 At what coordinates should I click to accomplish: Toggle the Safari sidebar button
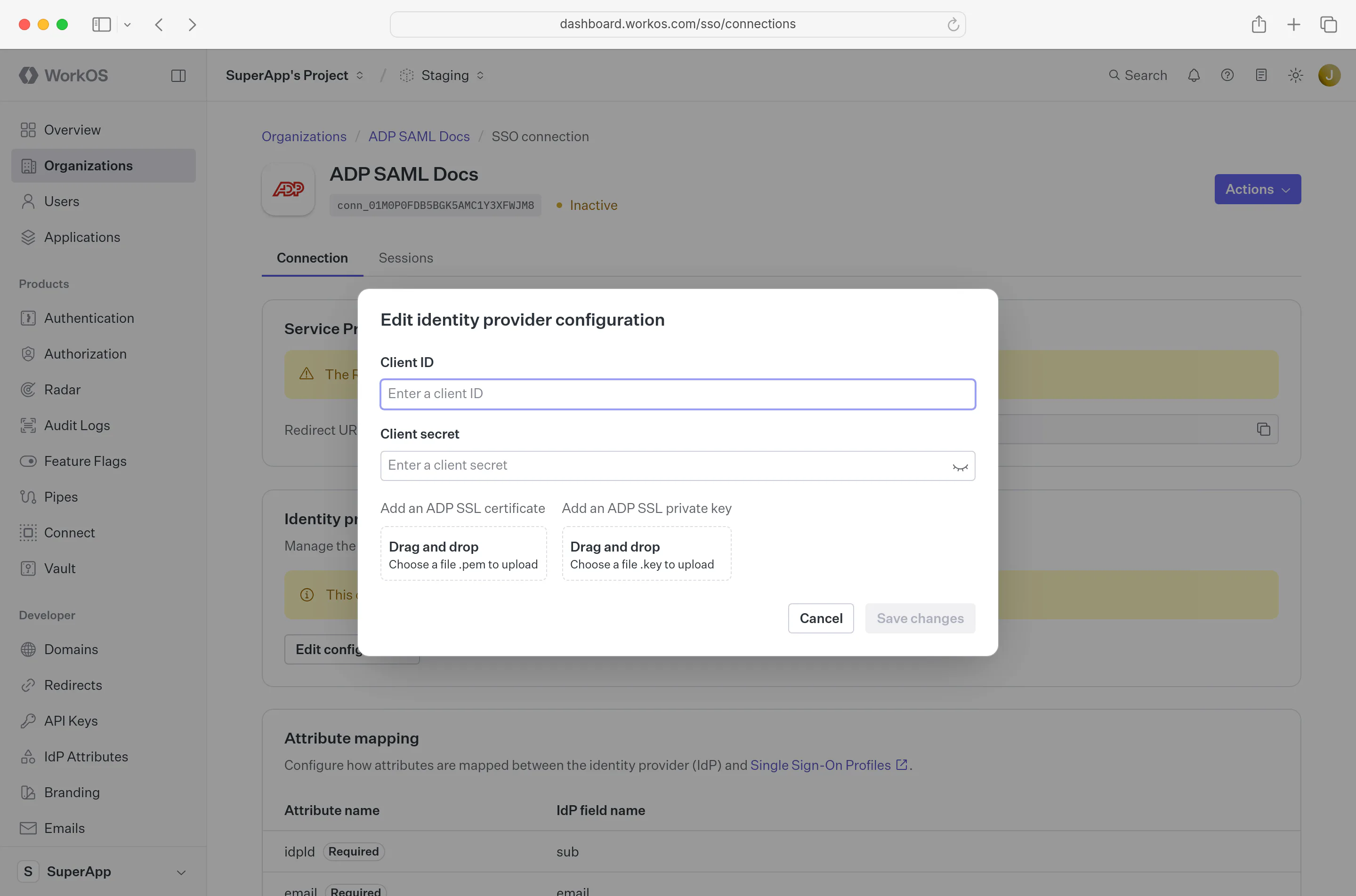click(x=102, y=24)
